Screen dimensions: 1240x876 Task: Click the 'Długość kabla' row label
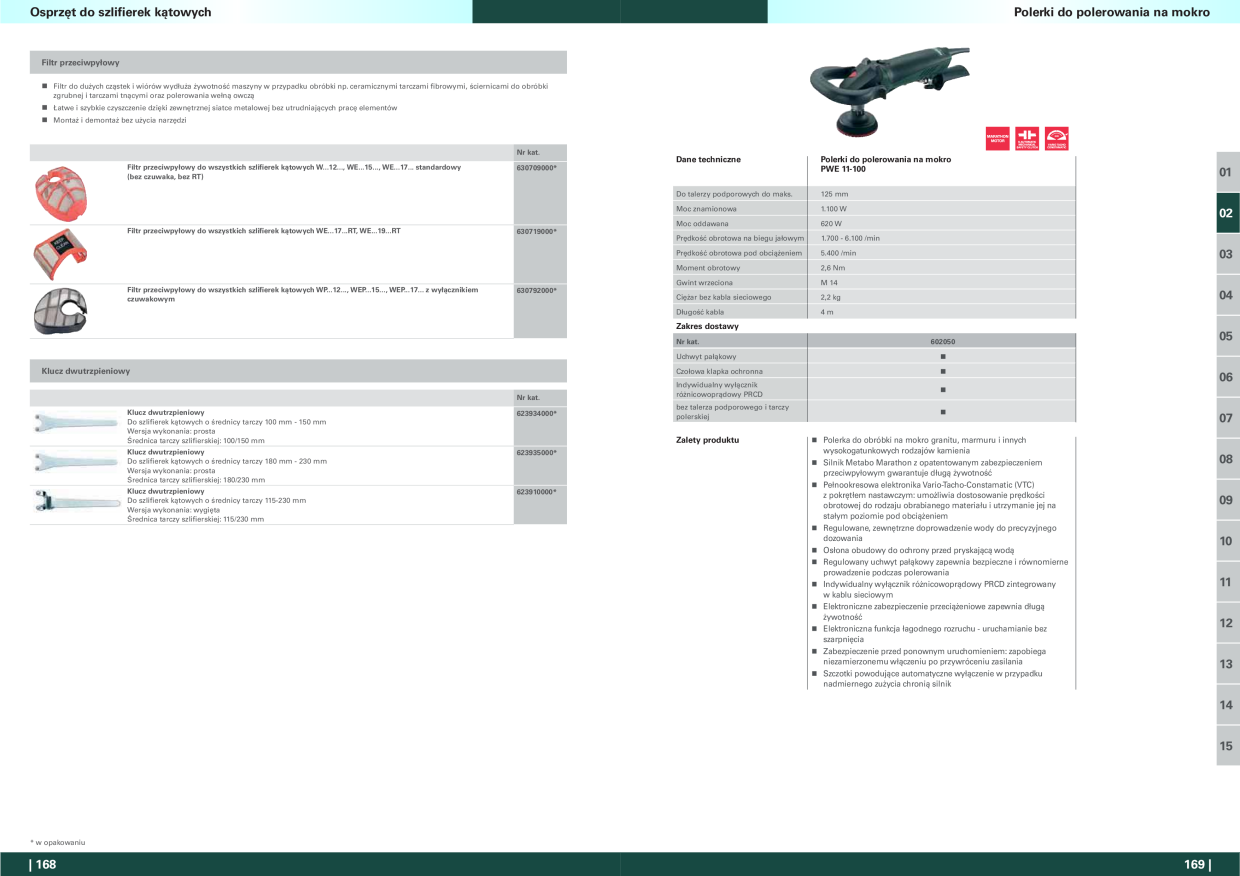click(x=700, y=312)
